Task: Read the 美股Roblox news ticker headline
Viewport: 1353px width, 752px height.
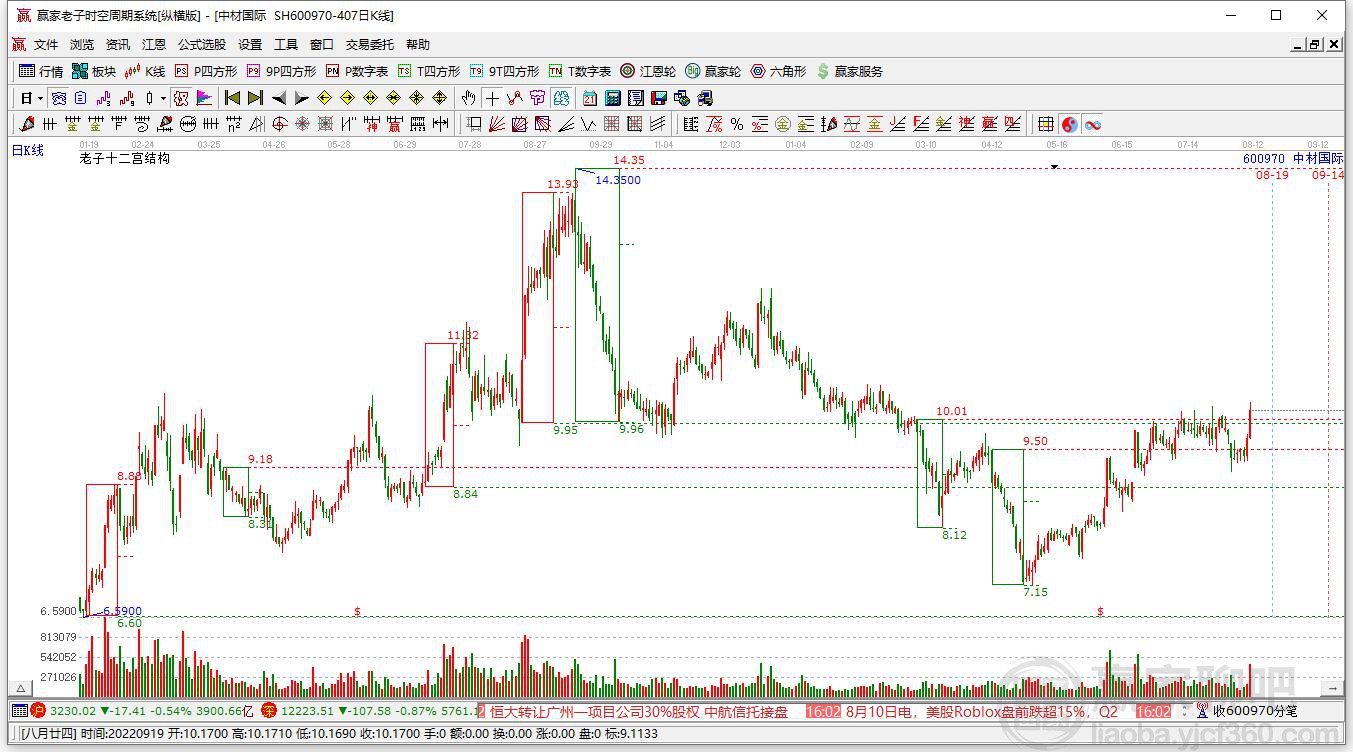Action: click(x=982, y=711)
